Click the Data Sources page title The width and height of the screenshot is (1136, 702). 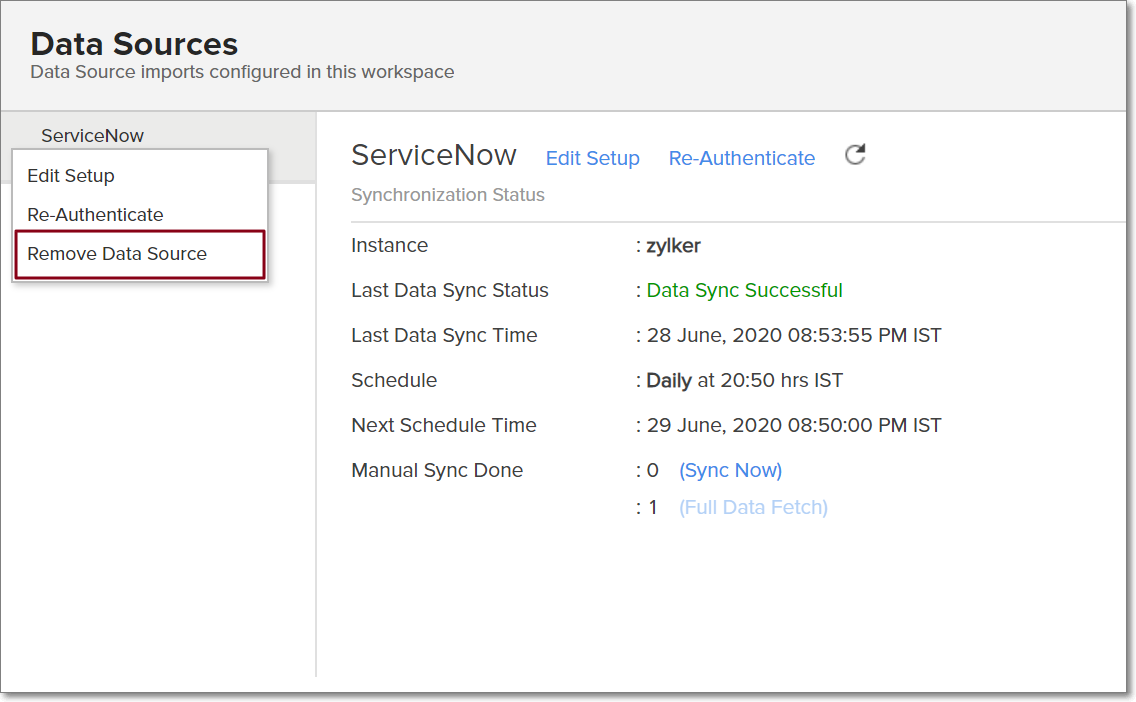(x=134, y=44)
